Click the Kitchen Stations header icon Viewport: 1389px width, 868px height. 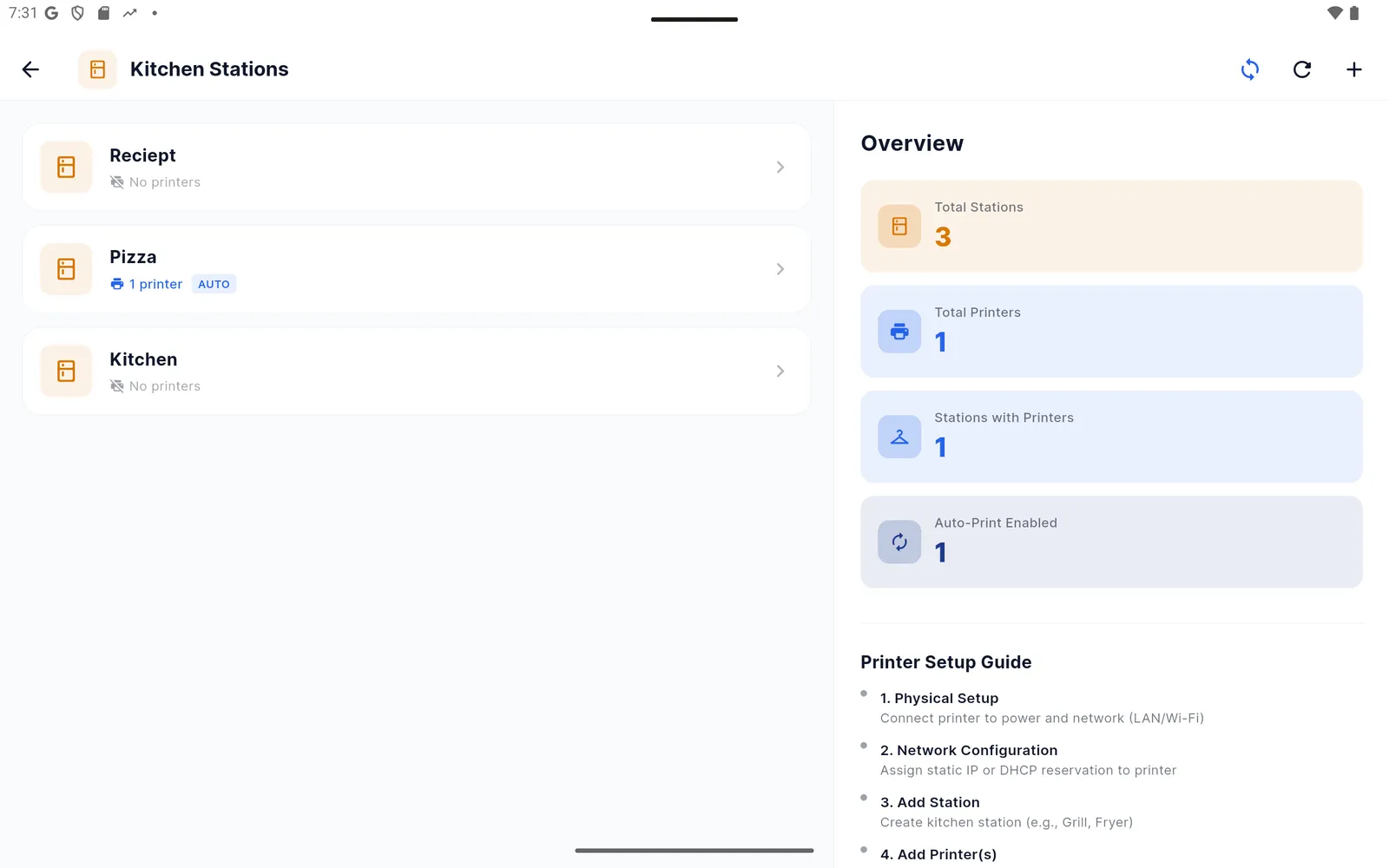coord(97,69)
